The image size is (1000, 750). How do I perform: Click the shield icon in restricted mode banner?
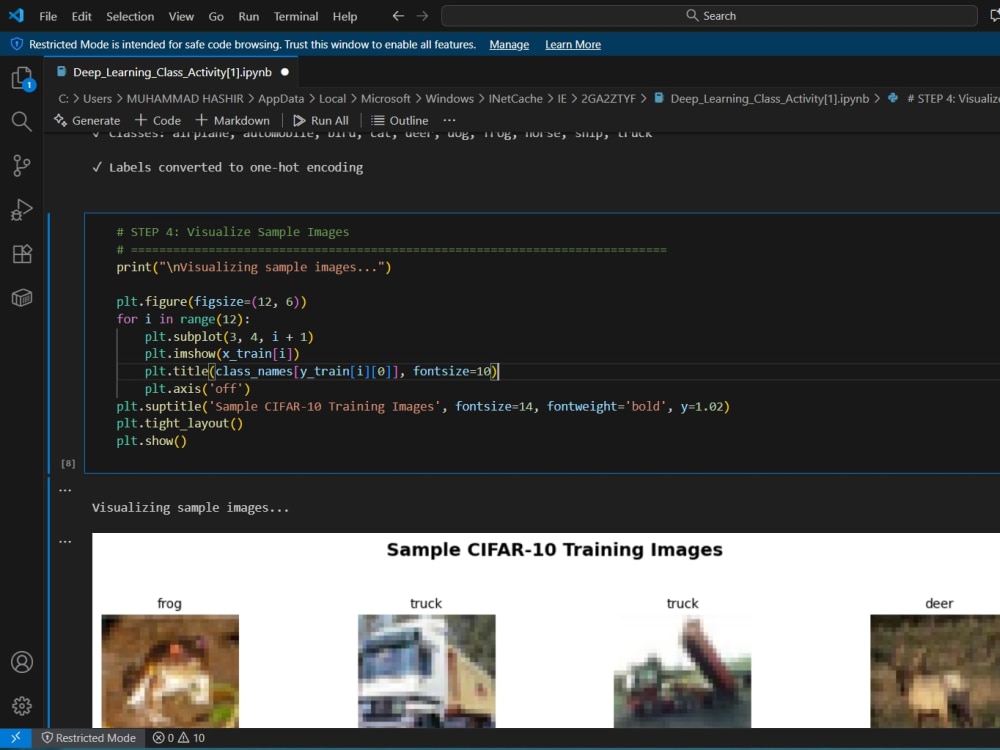[x=17, y=44]
